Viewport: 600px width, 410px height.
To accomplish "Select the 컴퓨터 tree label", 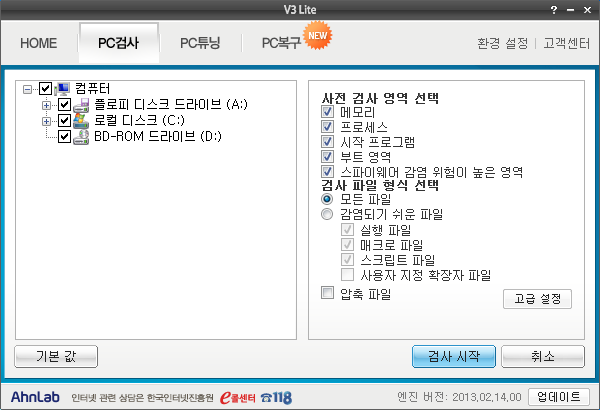I will [92, 89].
